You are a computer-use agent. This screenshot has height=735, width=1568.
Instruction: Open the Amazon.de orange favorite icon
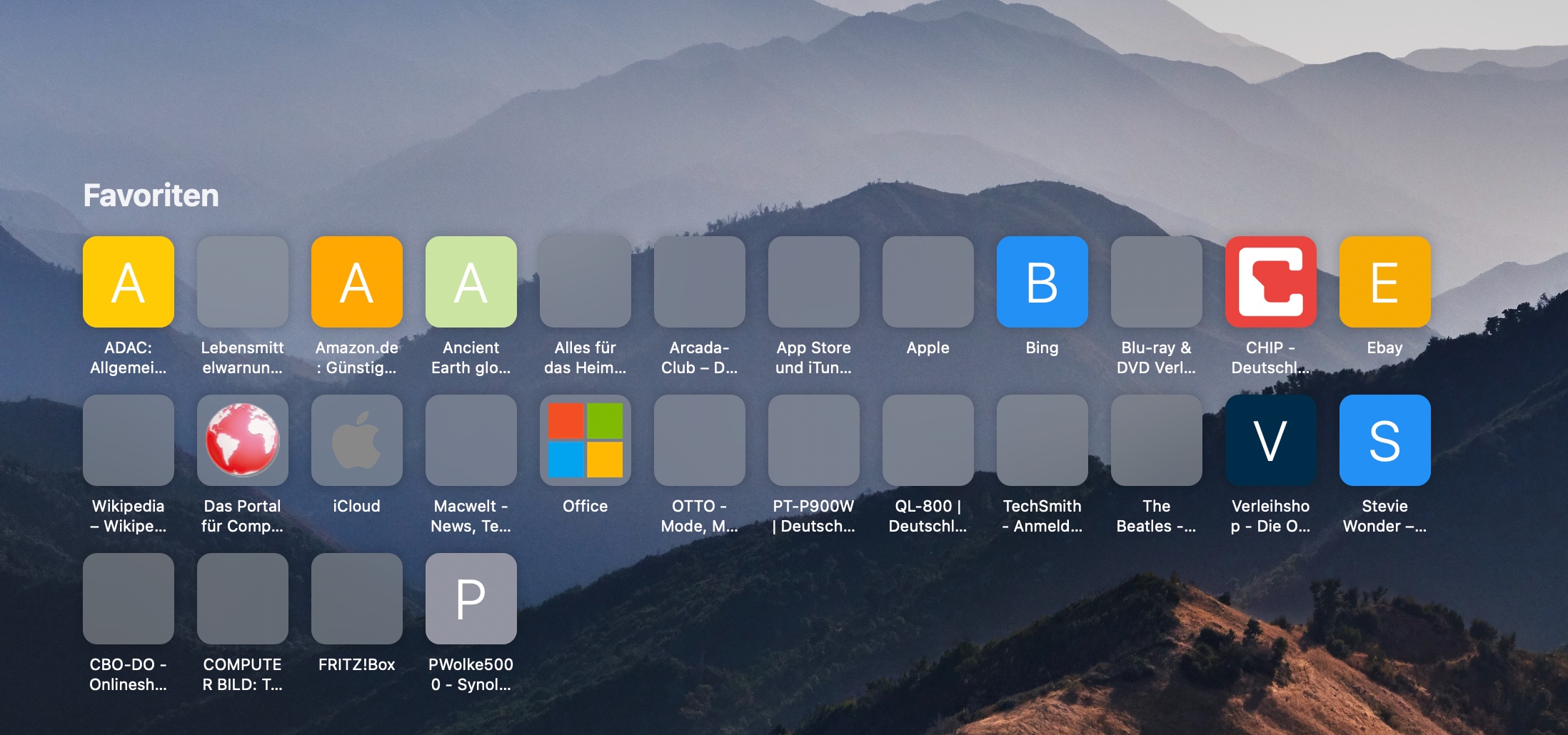(x=357, y=282)
